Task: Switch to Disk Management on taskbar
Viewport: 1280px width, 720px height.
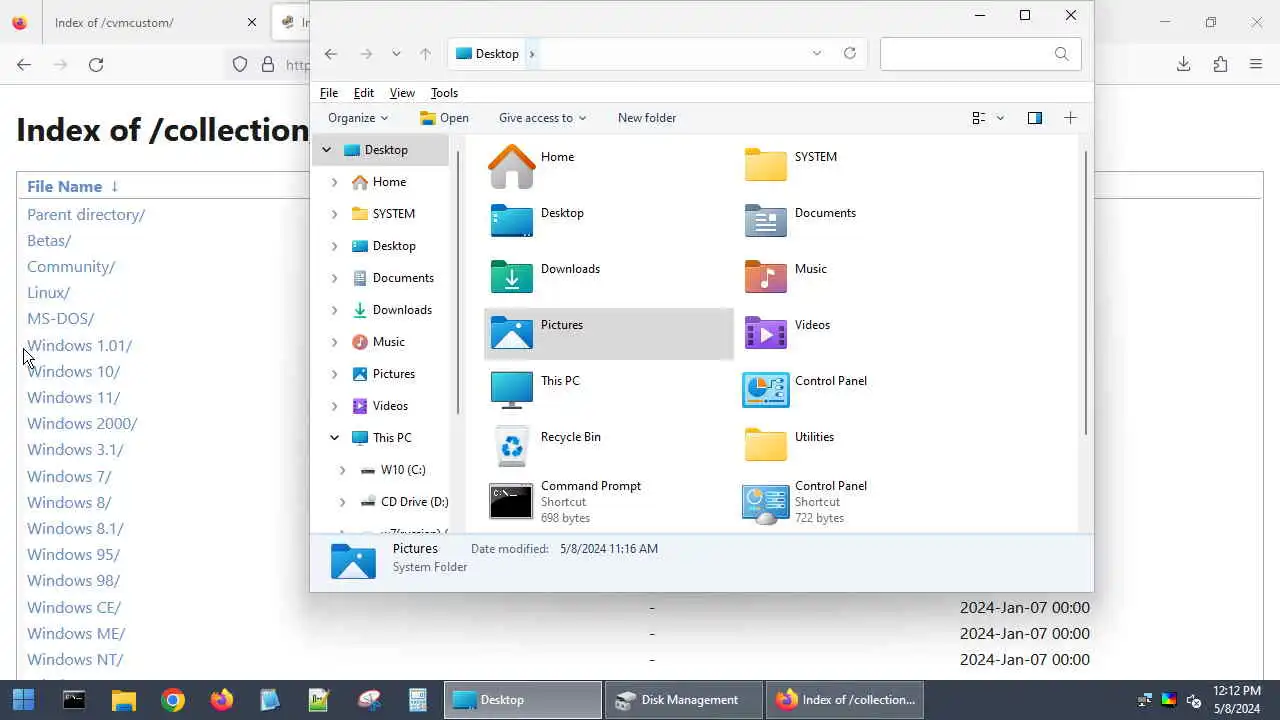Action: point(684,700)
